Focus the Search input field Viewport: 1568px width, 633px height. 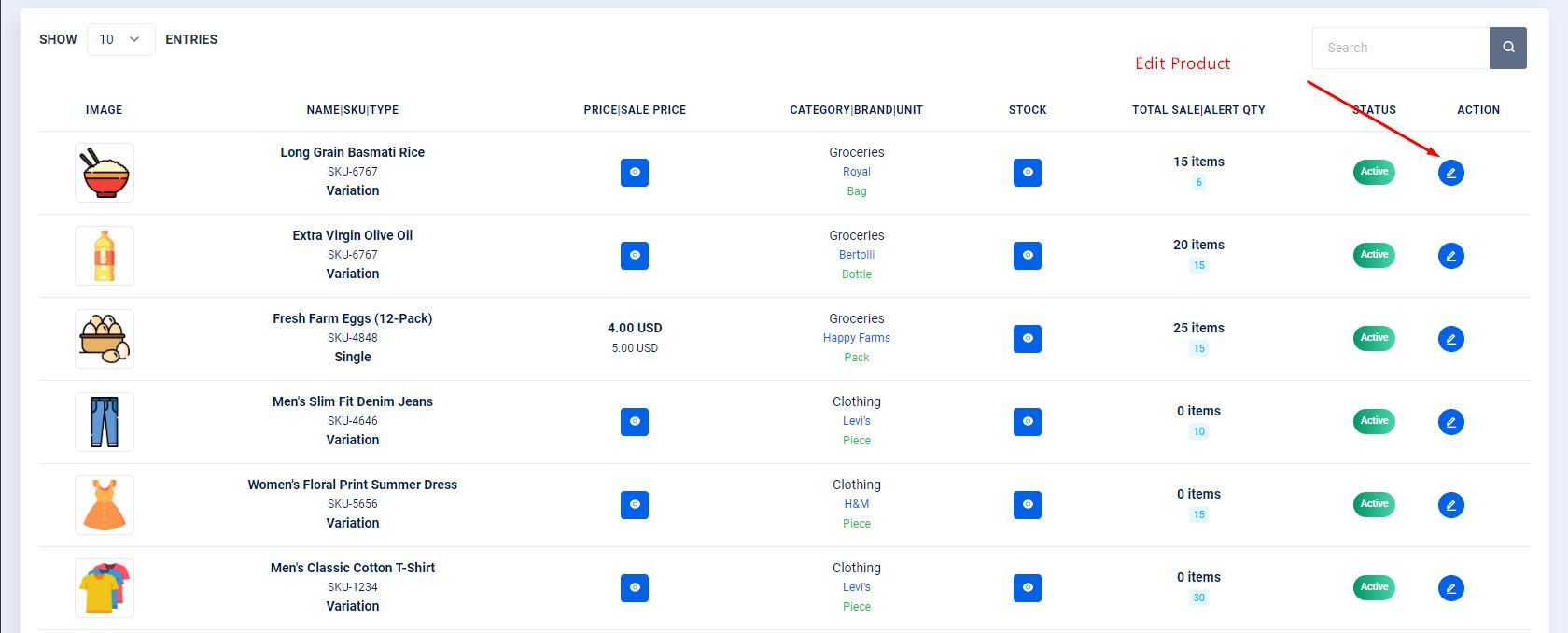coord(1400,48)
